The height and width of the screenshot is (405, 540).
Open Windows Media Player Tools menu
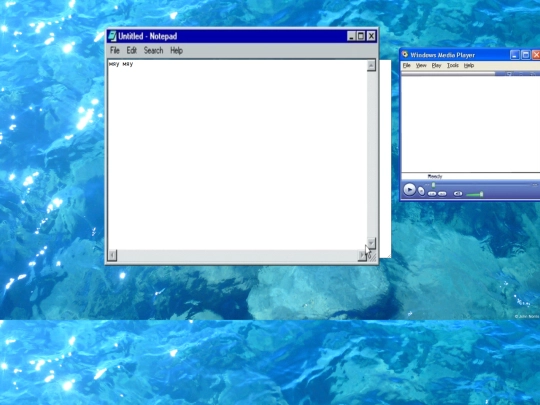point(453,65)
